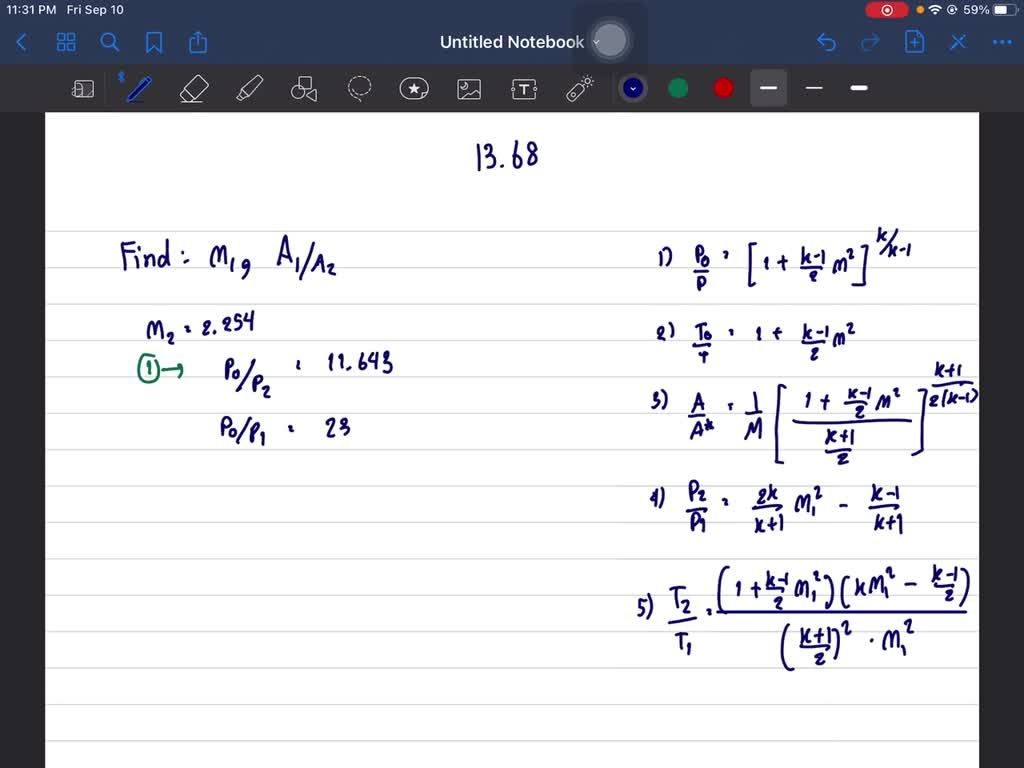Viewport: 1024px width, 768px height.
Task: Toggle the sidebar panel icon
Action: [x=83, y=88]
